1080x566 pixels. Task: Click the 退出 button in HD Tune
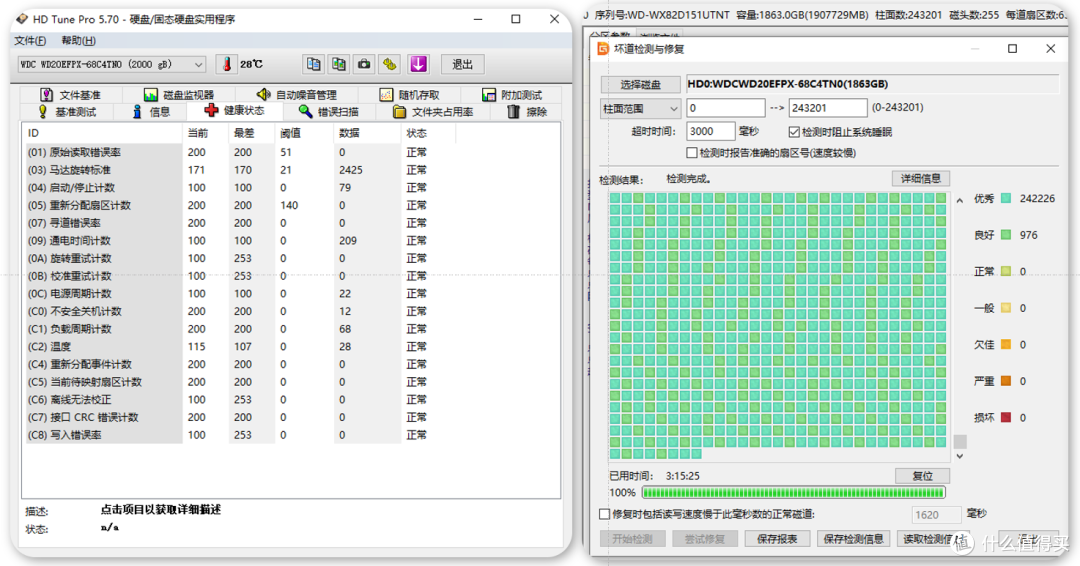(x=462, y=64)
